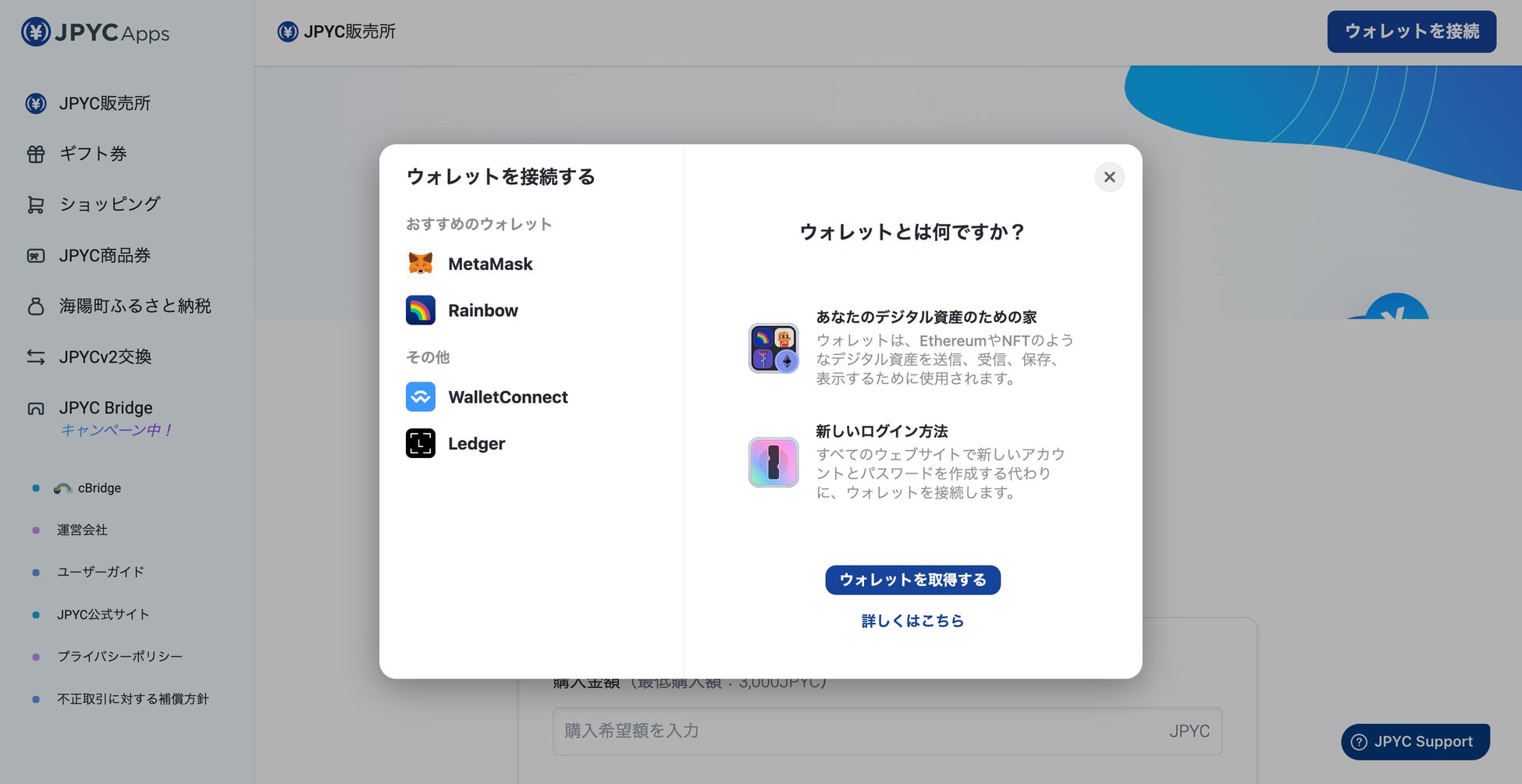Open JPYC商品券 menu item

pos(105,256)
